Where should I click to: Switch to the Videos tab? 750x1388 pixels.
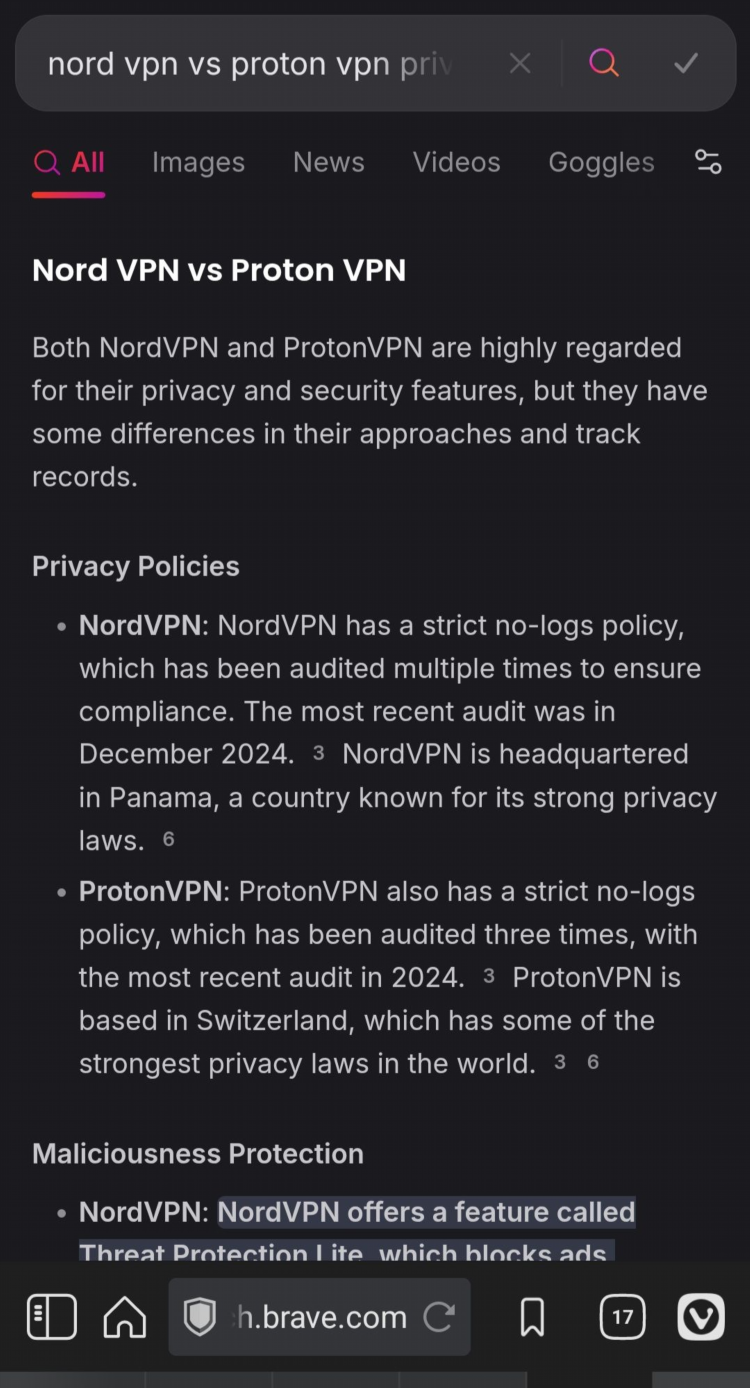point(457,162)
